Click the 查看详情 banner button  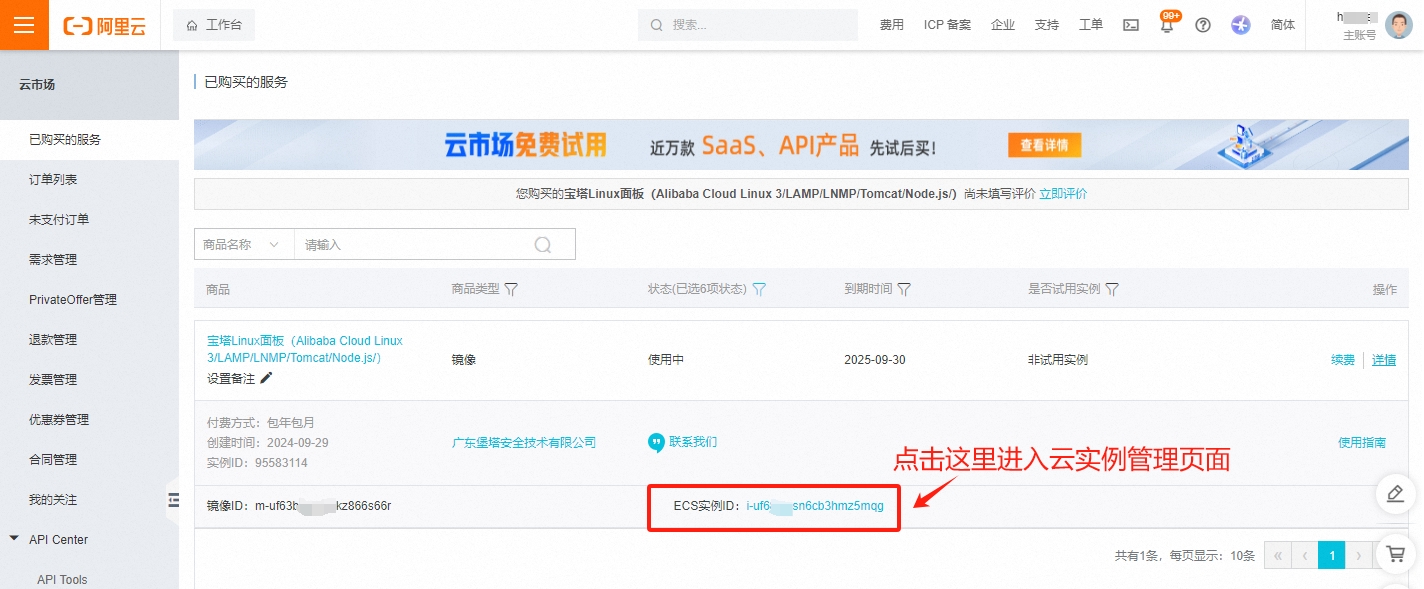1043,145
